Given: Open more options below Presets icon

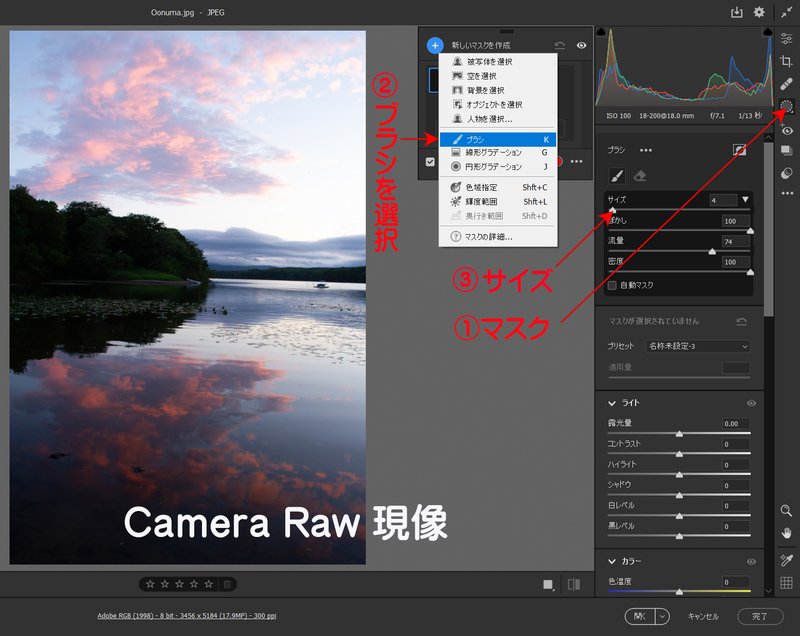Looking at the screenshot, I should click(x=787, y=193).
